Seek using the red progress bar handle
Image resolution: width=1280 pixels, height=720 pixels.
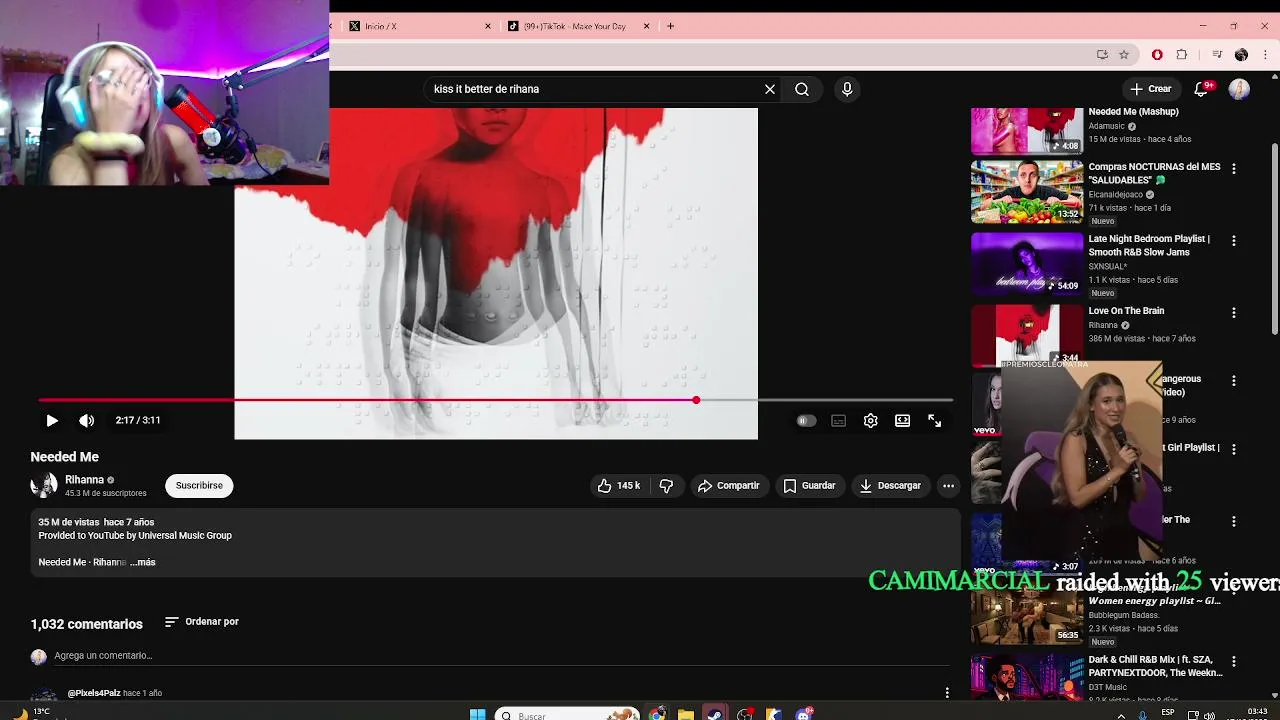[696, 400]
